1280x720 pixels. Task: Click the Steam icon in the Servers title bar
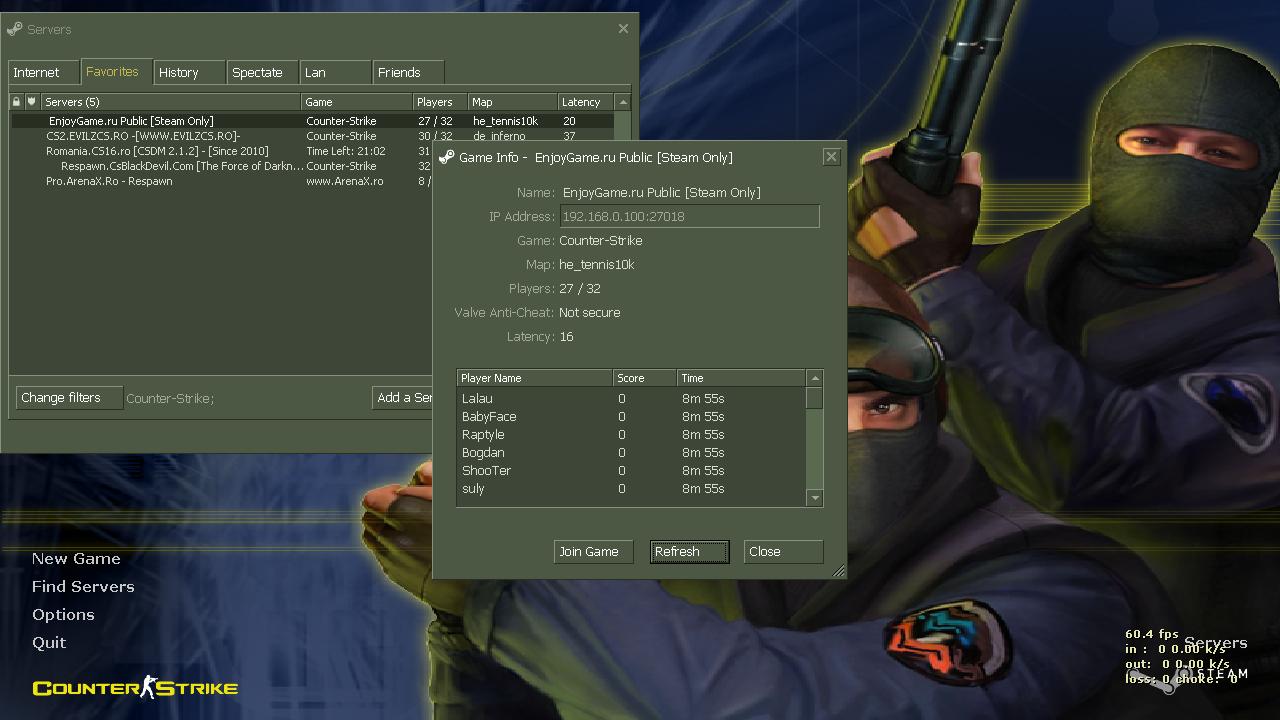pos(15,29)
